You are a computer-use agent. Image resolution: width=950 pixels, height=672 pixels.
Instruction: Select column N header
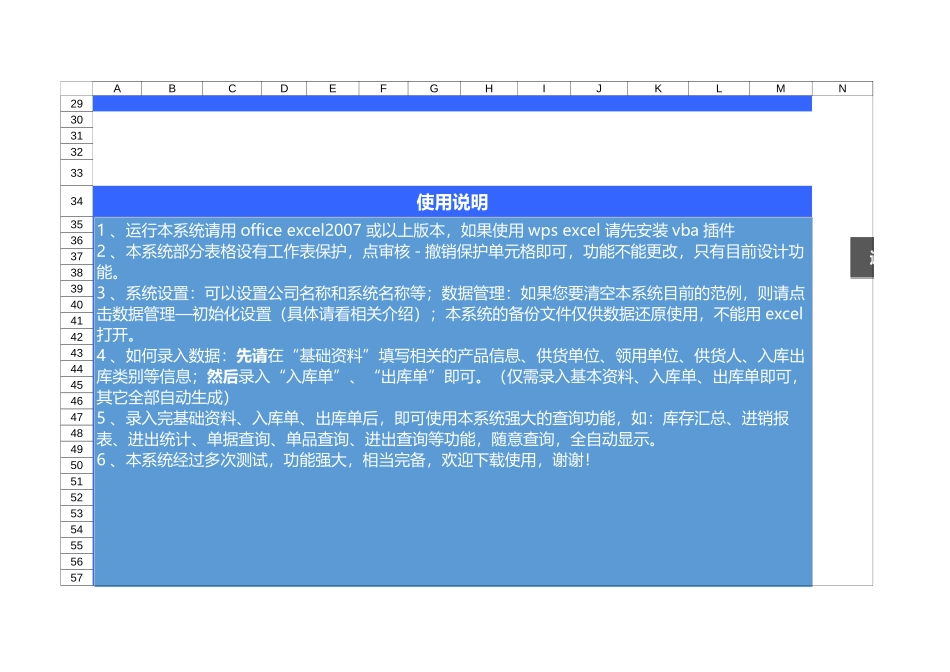pos(842,88)
